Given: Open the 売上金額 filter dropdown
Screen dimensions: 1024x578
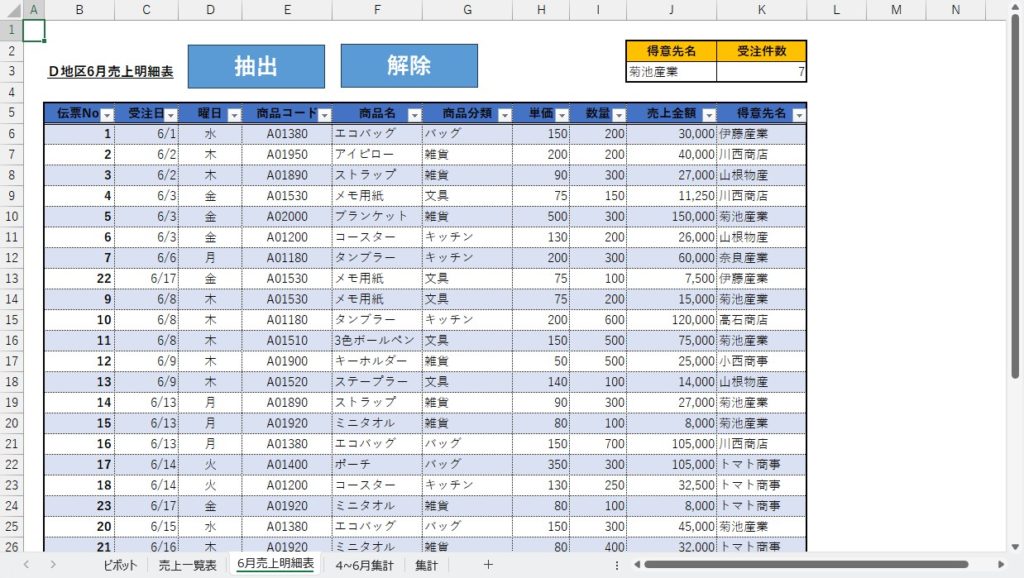Looking at the screenshot, I should pos(707,114).
